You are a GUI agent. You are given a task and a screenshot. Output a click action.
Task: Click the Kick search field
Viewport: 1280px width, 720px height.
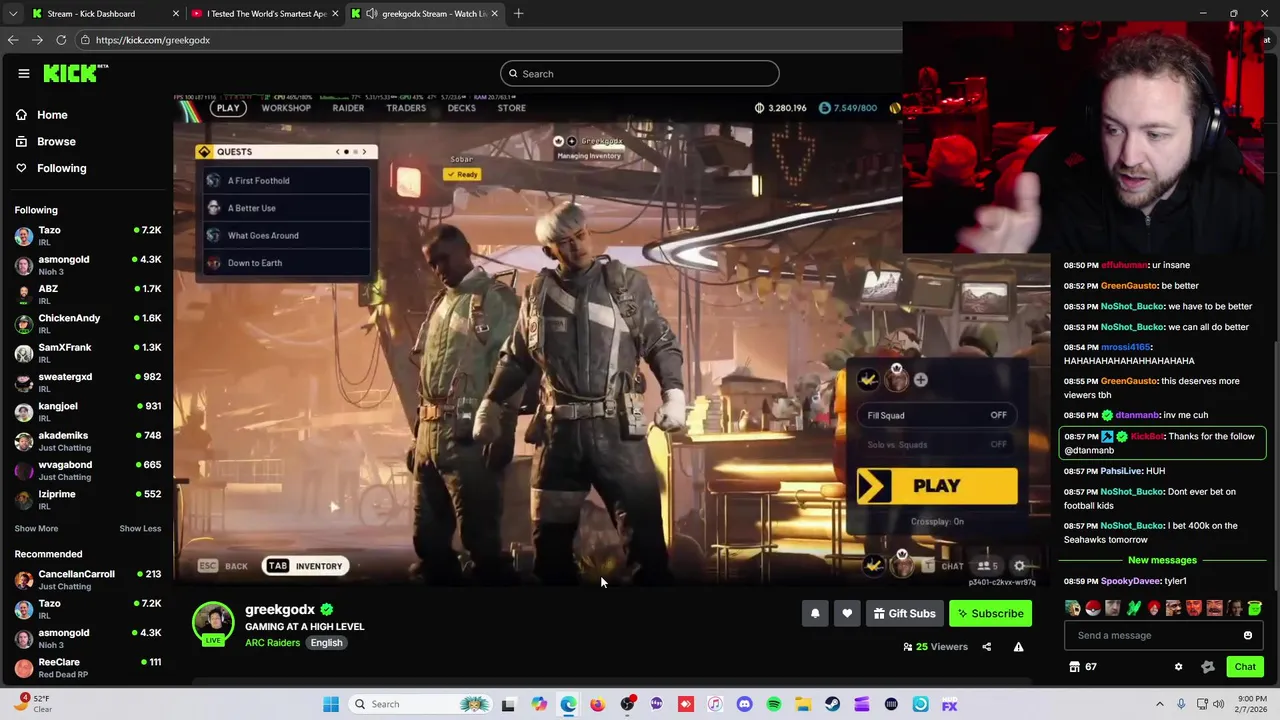pyautogui.click(x=640, y=74)
